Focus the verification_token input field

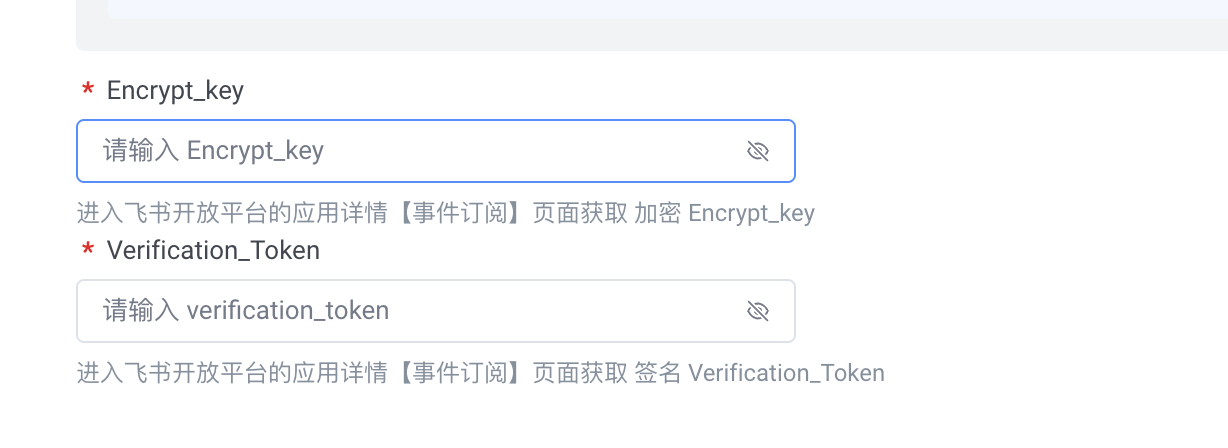tap(420, 311)
